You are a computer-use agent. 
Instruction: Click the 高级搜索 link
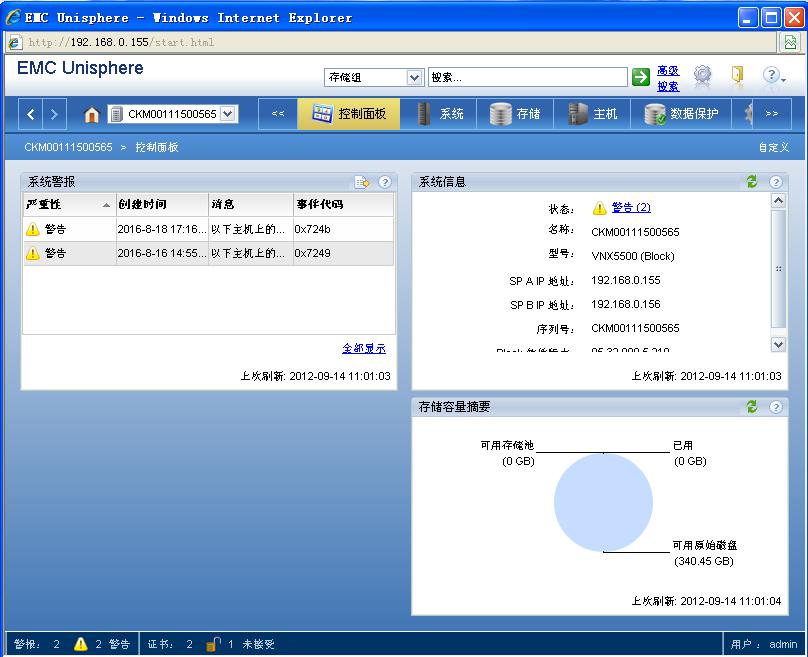click(668, 78)
